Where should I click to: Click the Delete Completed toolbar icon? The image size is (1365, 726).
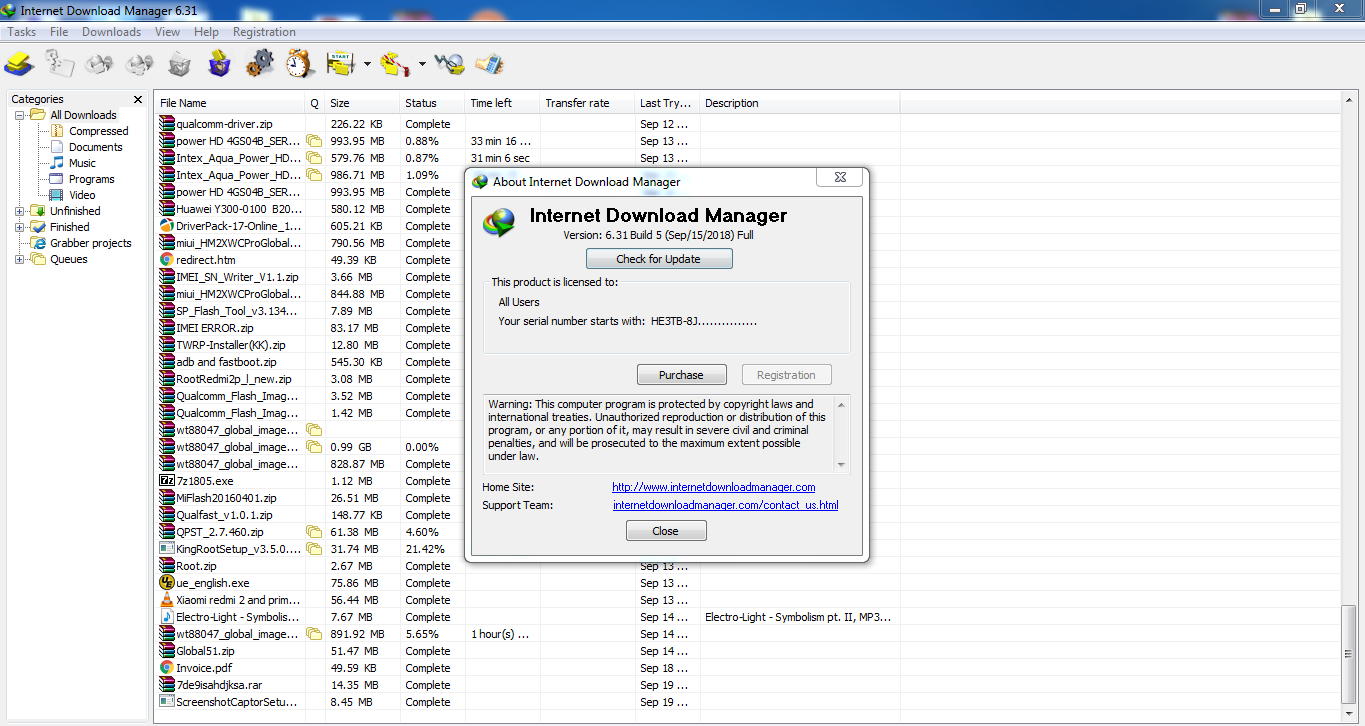pos(219,64)
